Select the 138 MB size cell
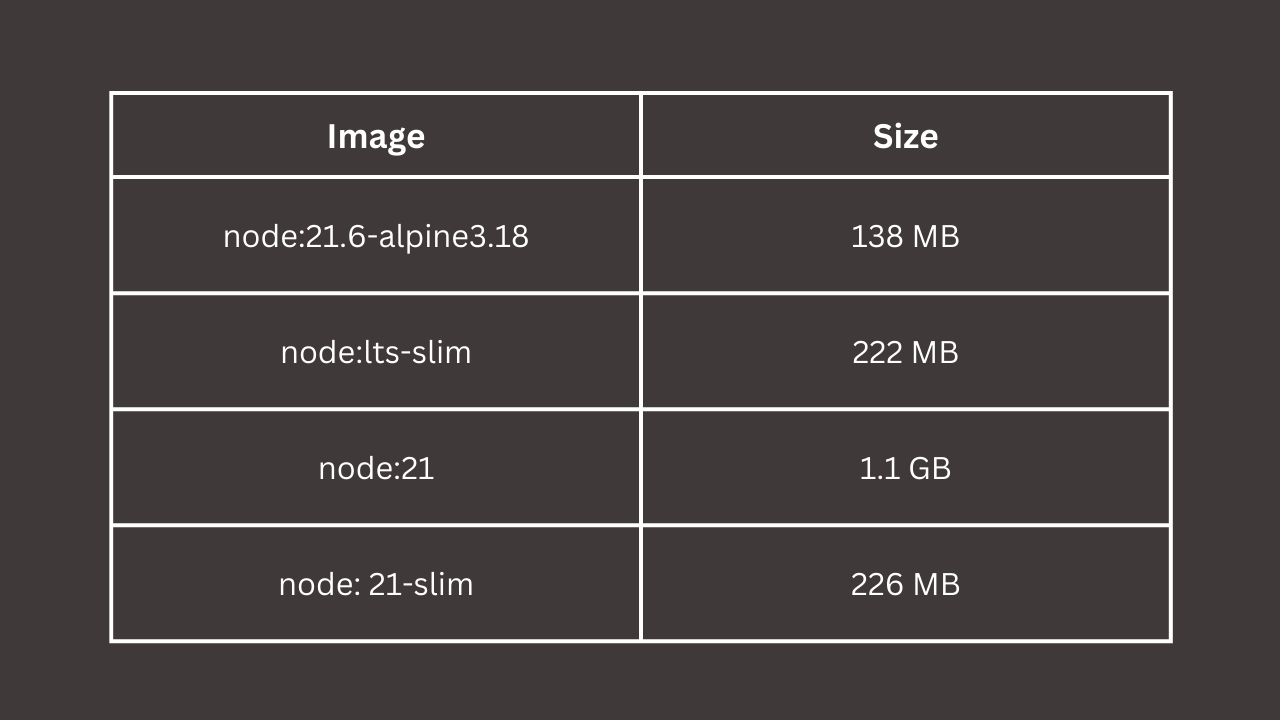Viewport: 1280px width, 720px height. point(905,236)
